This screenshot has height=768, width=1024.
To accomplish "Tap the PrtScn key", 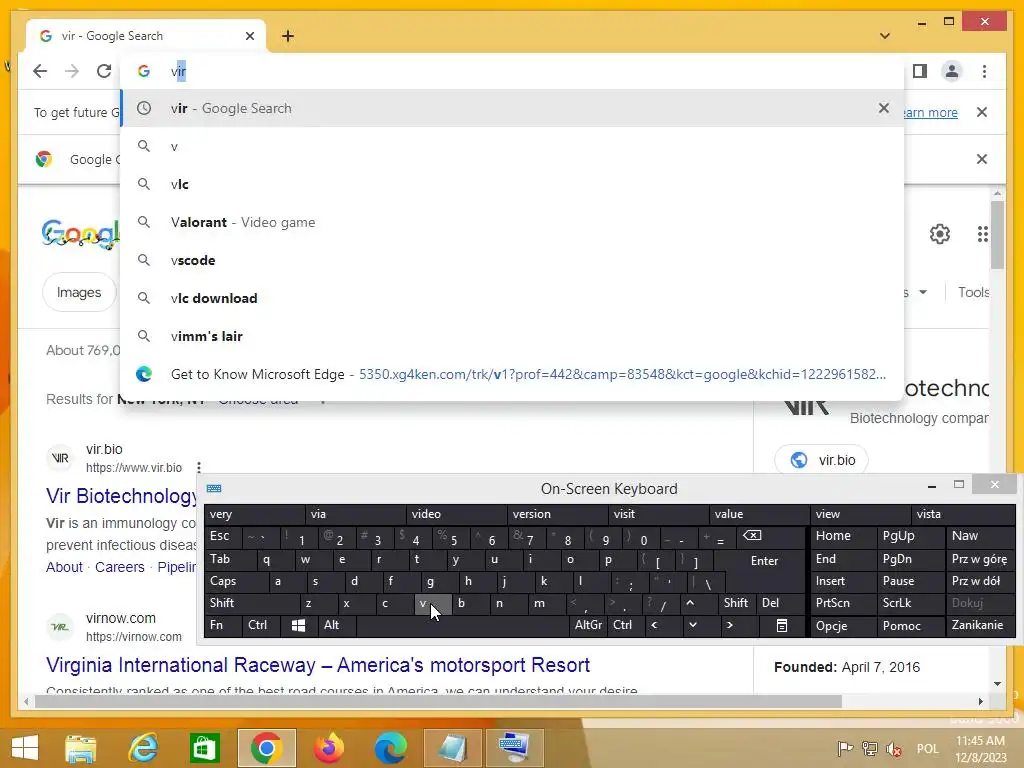I will [843, 603].
